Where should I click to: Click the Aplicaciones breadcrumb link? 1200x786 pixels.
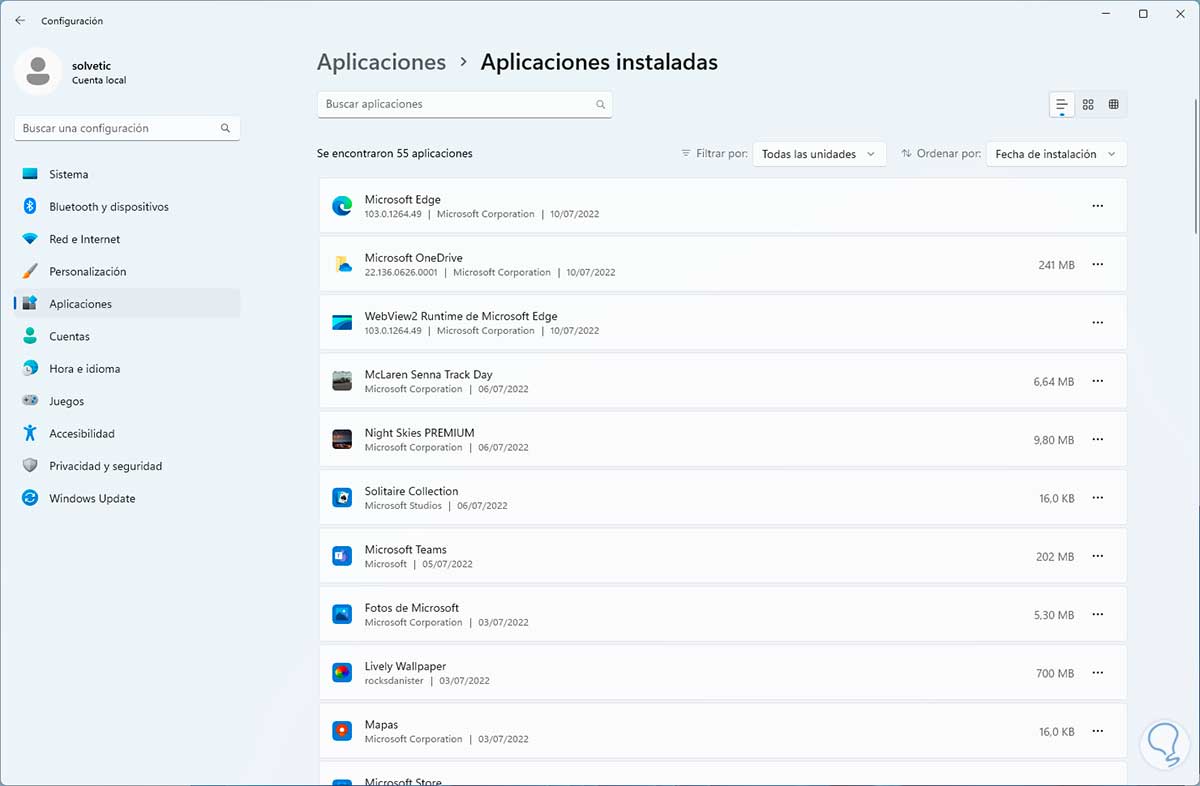tap(381, 62)
